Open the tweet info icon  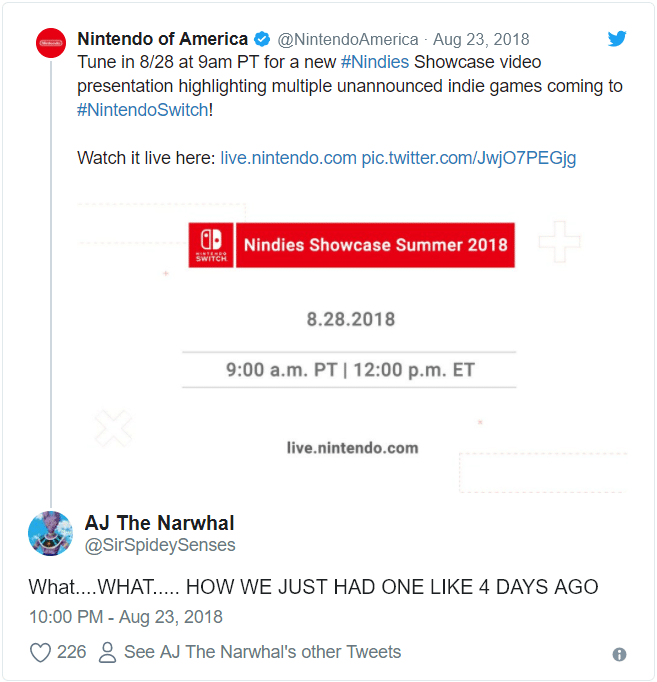(x=619, y=654)
